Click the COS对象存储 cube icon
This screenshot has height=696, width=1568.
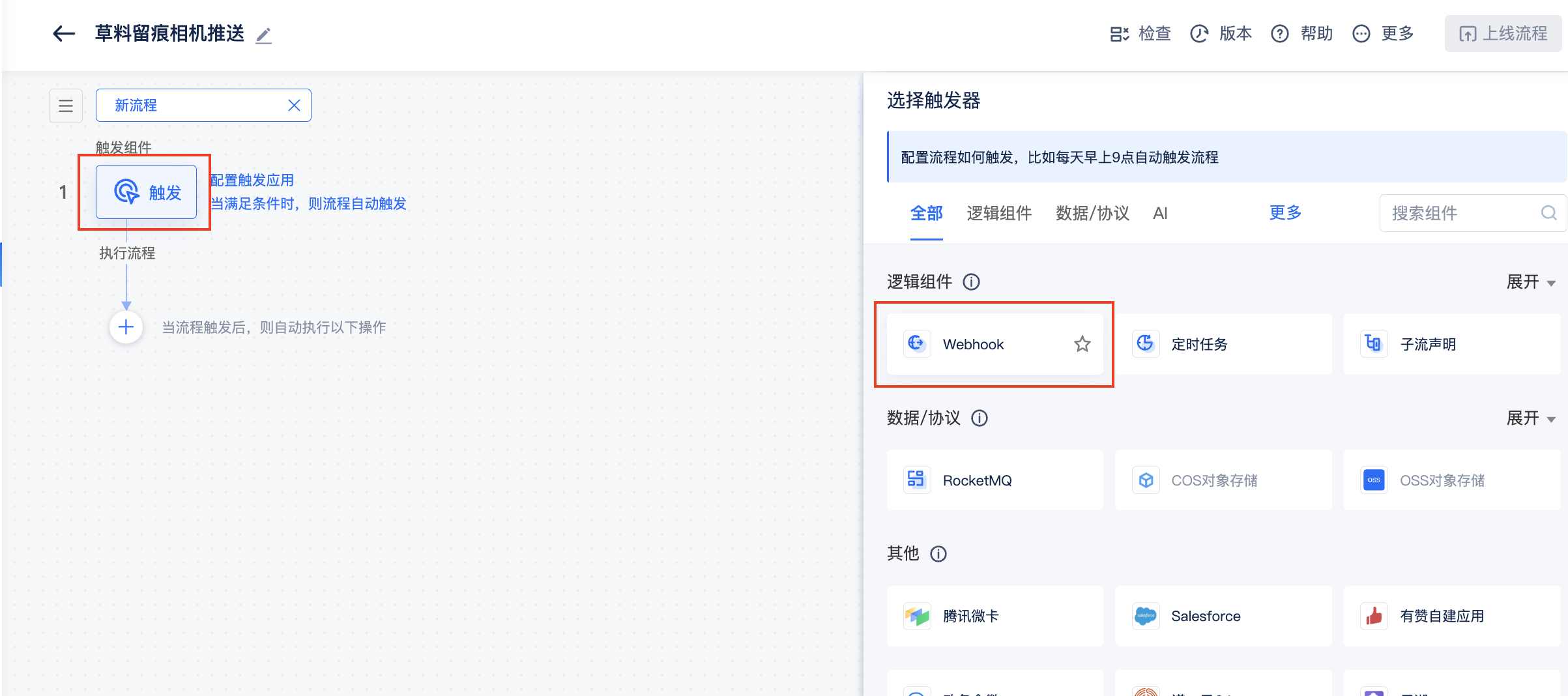1145,480
